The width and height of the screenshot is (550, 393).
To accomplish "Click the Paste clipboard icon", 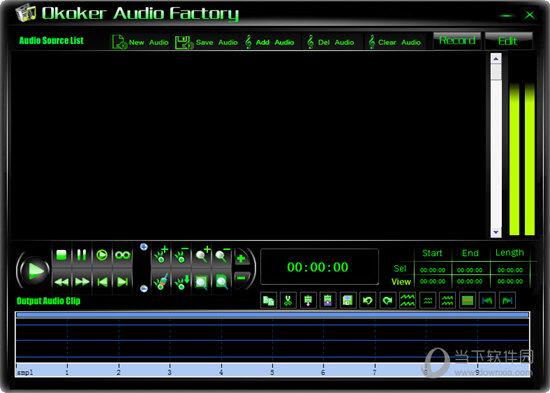I will [308, 301].
